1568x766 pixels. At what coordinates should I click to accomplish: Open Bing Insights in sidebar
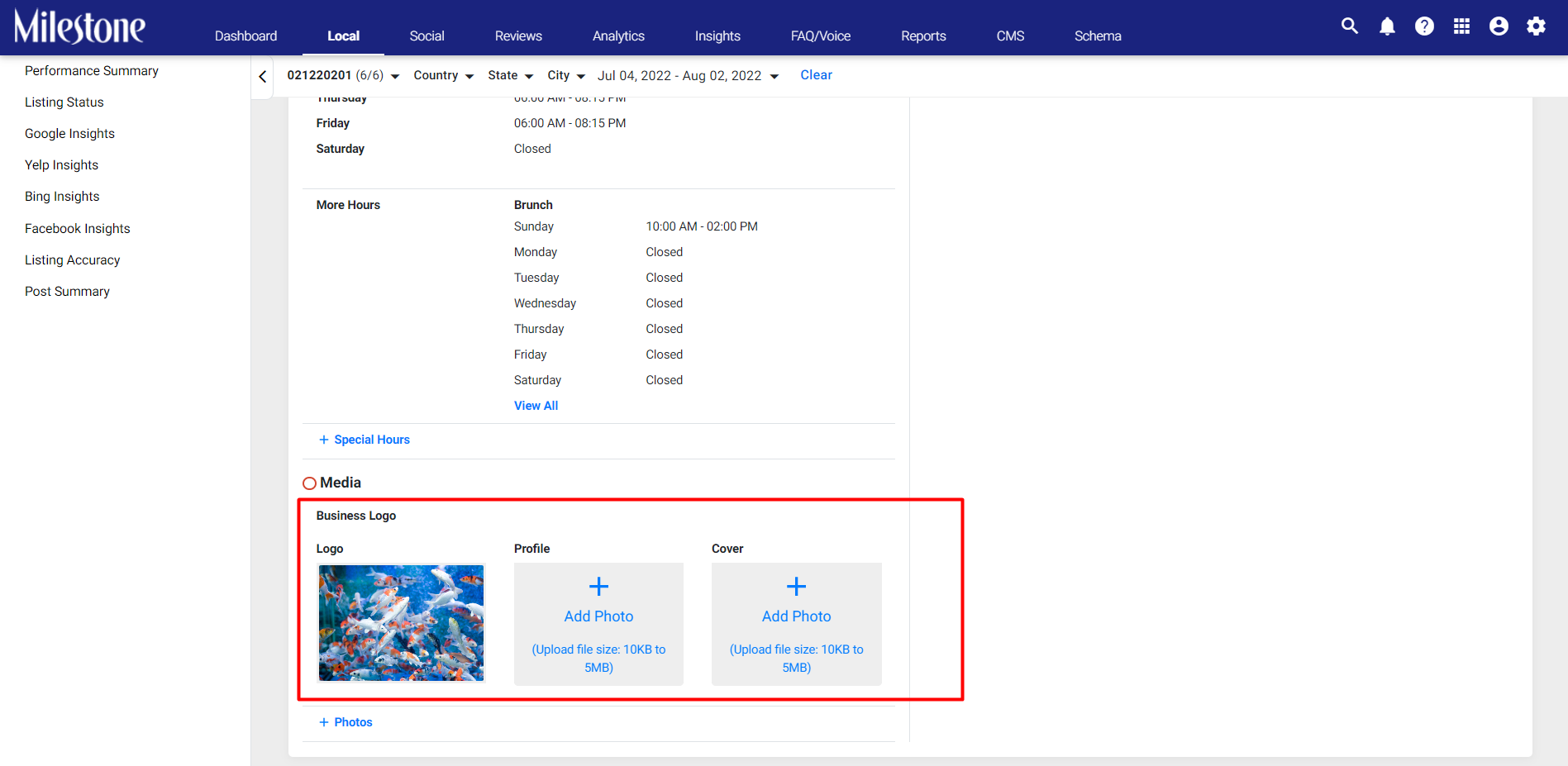coord(62,197)
